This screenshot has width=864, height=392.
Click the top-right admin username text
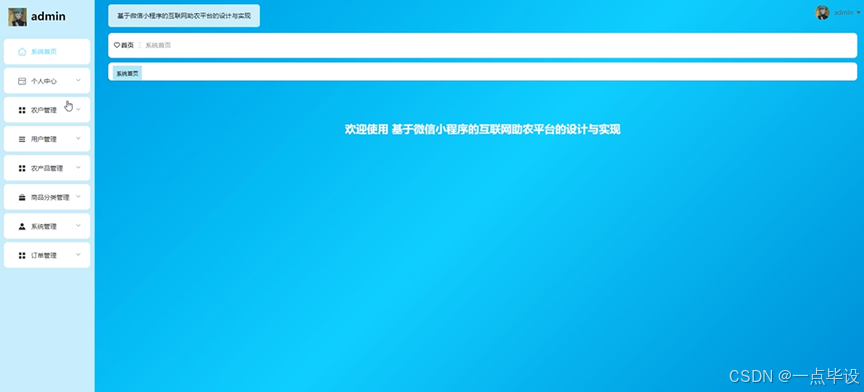(x=843, y=13)
